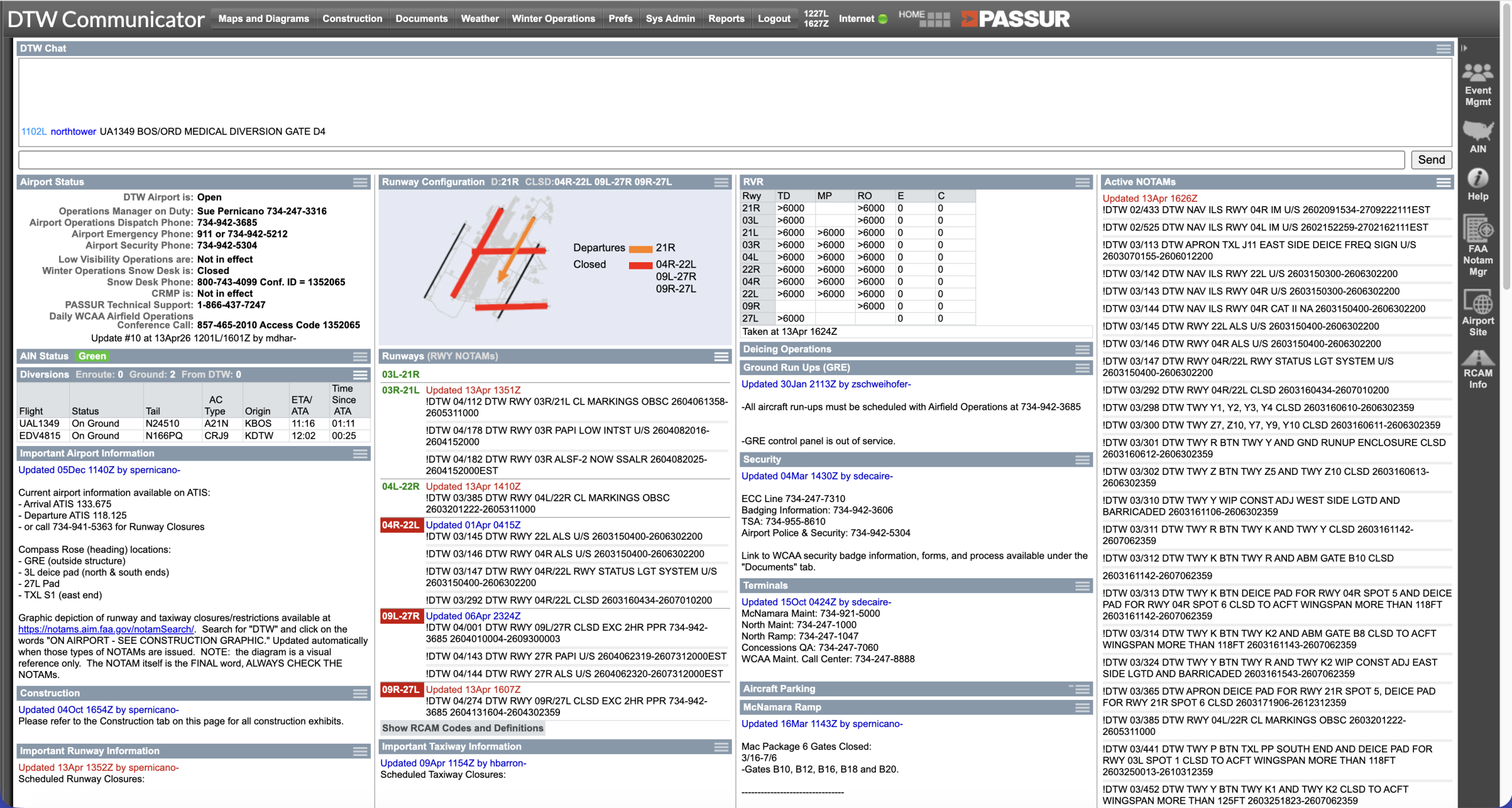The width and height of the screenshot is (1512, 808).
Task: Open the Maps and Diagrams menu
Action: 263,18
